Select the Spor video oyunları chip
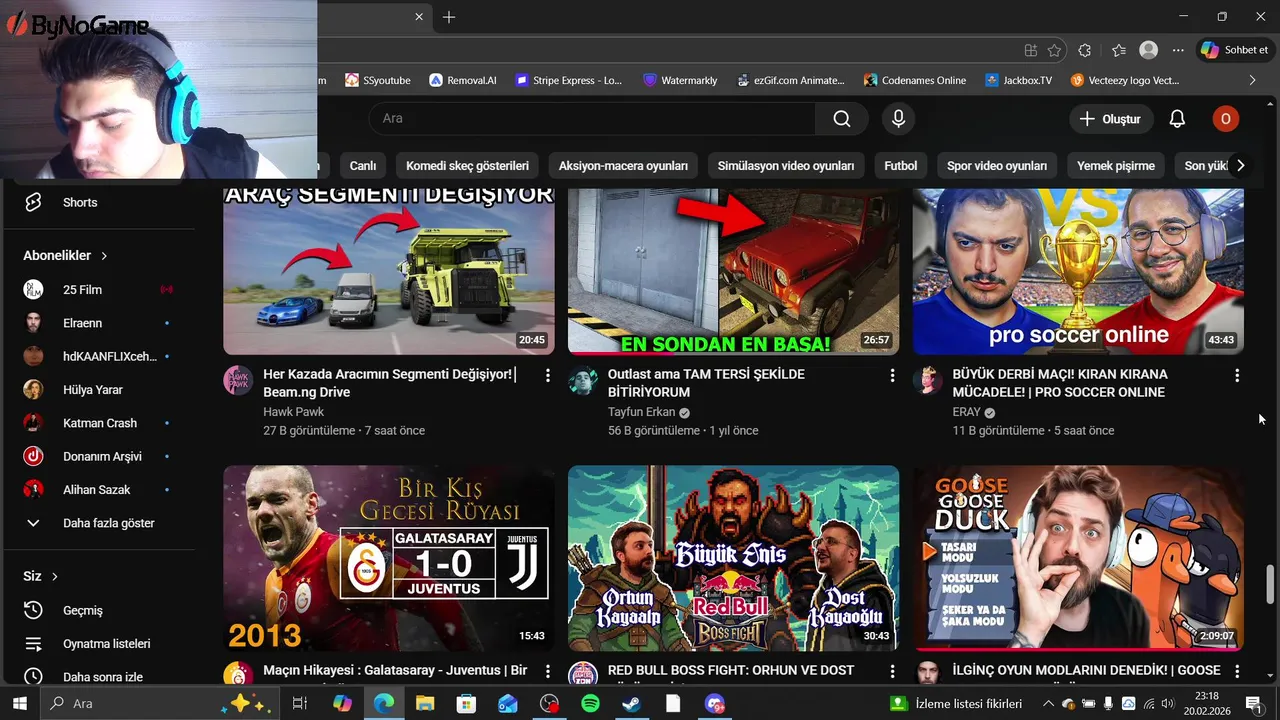The image size is (1280, 720). click(x=997, y=166)
